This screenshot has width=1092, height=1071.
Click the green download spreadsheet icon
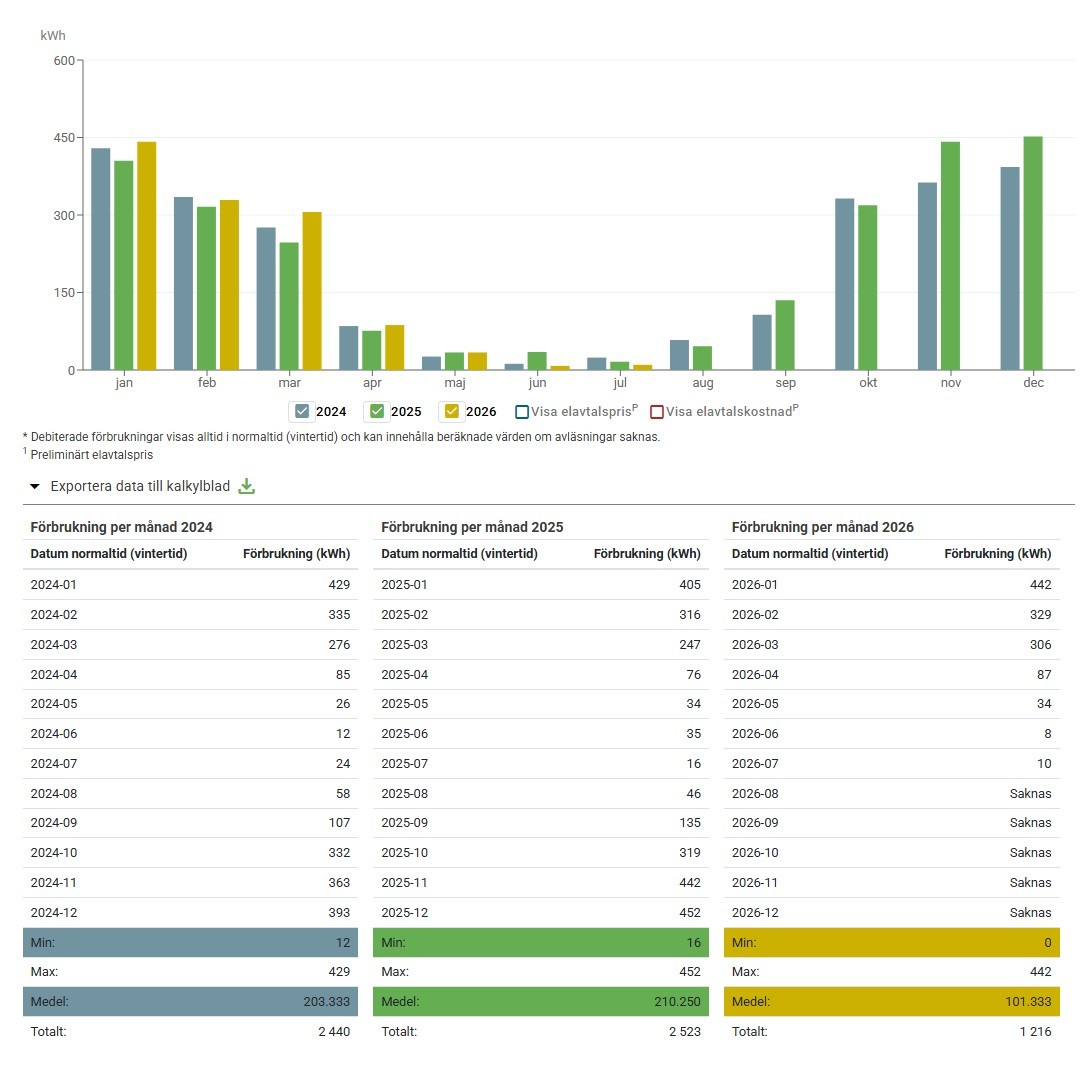247,486
